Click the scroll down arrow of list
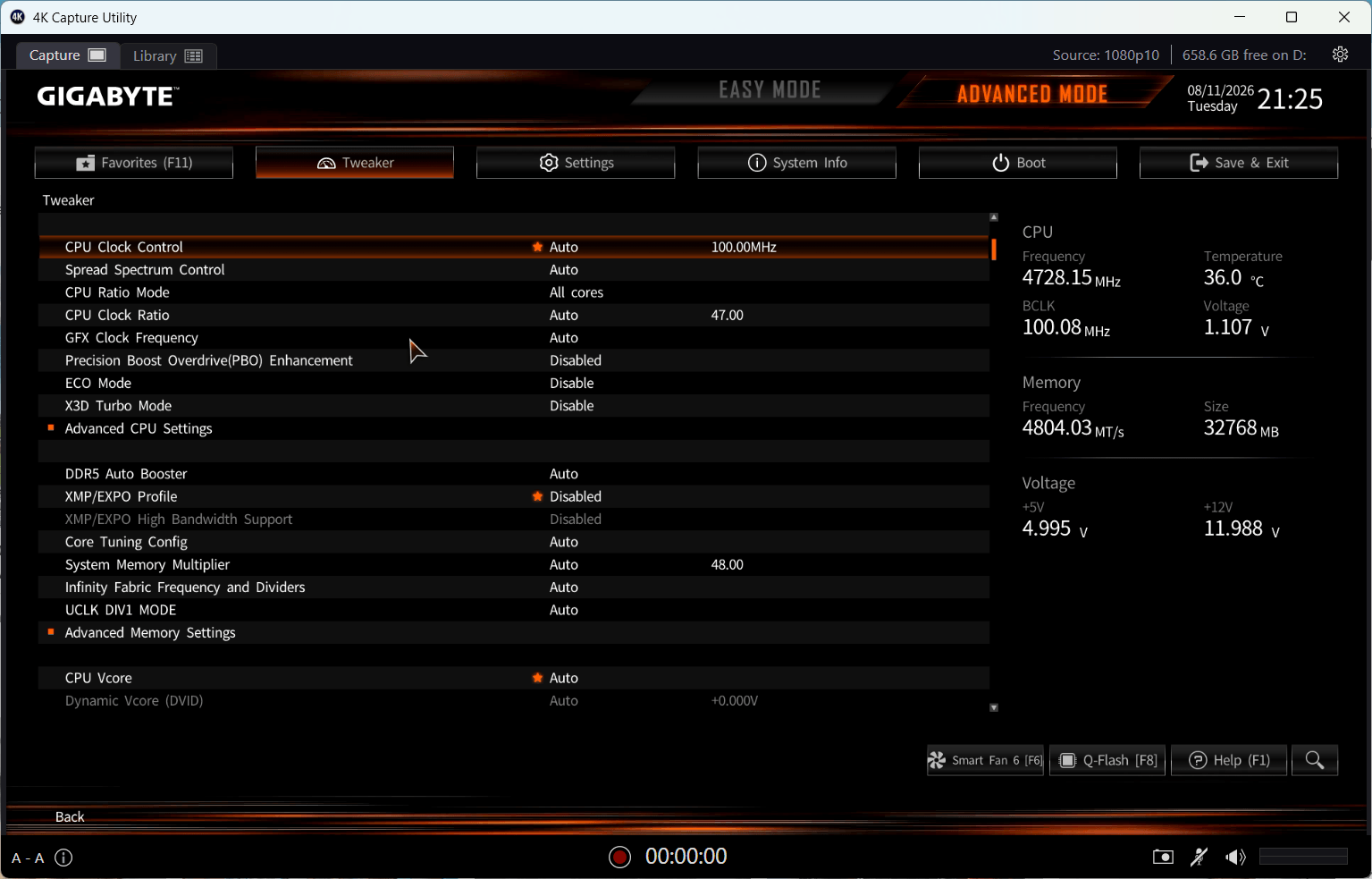The height and width of the screenshot is (879, 1372). point(994,707)
